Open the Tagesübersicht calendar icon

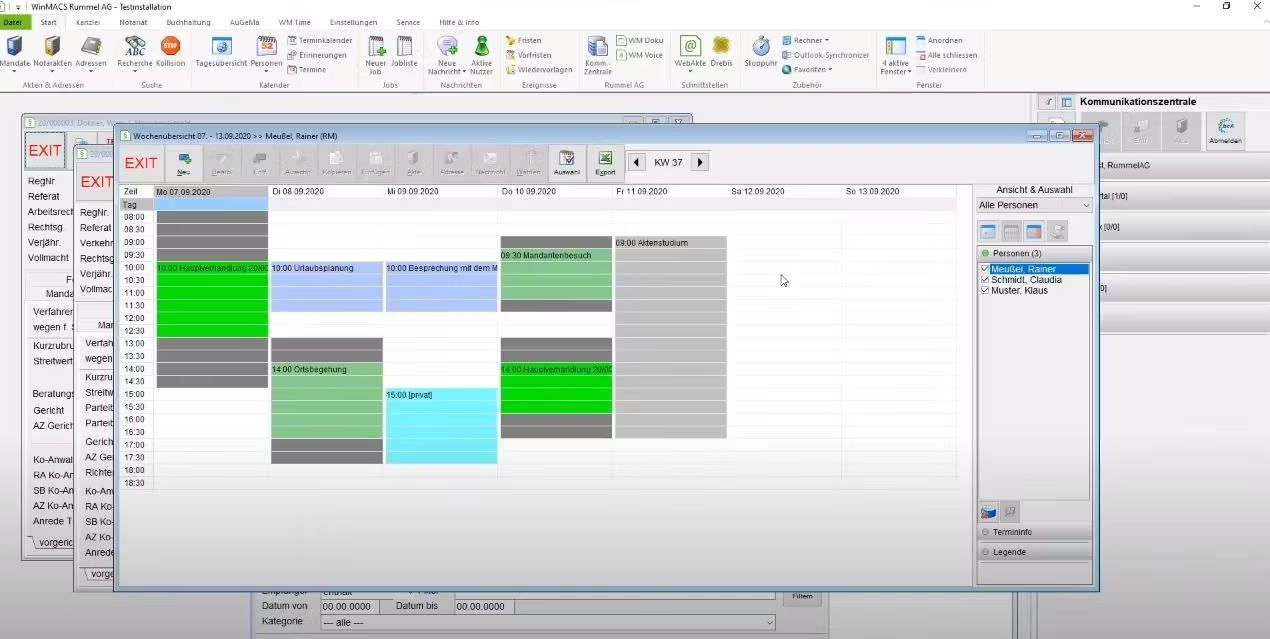221,51
